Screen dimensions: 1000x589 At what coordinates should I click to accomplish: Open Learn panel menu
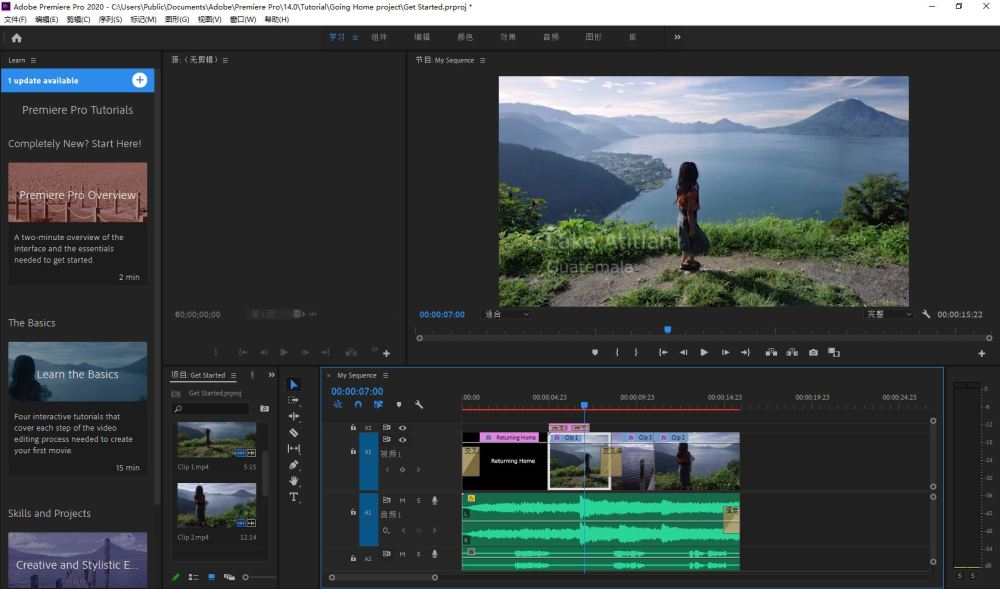coord(33,61)
